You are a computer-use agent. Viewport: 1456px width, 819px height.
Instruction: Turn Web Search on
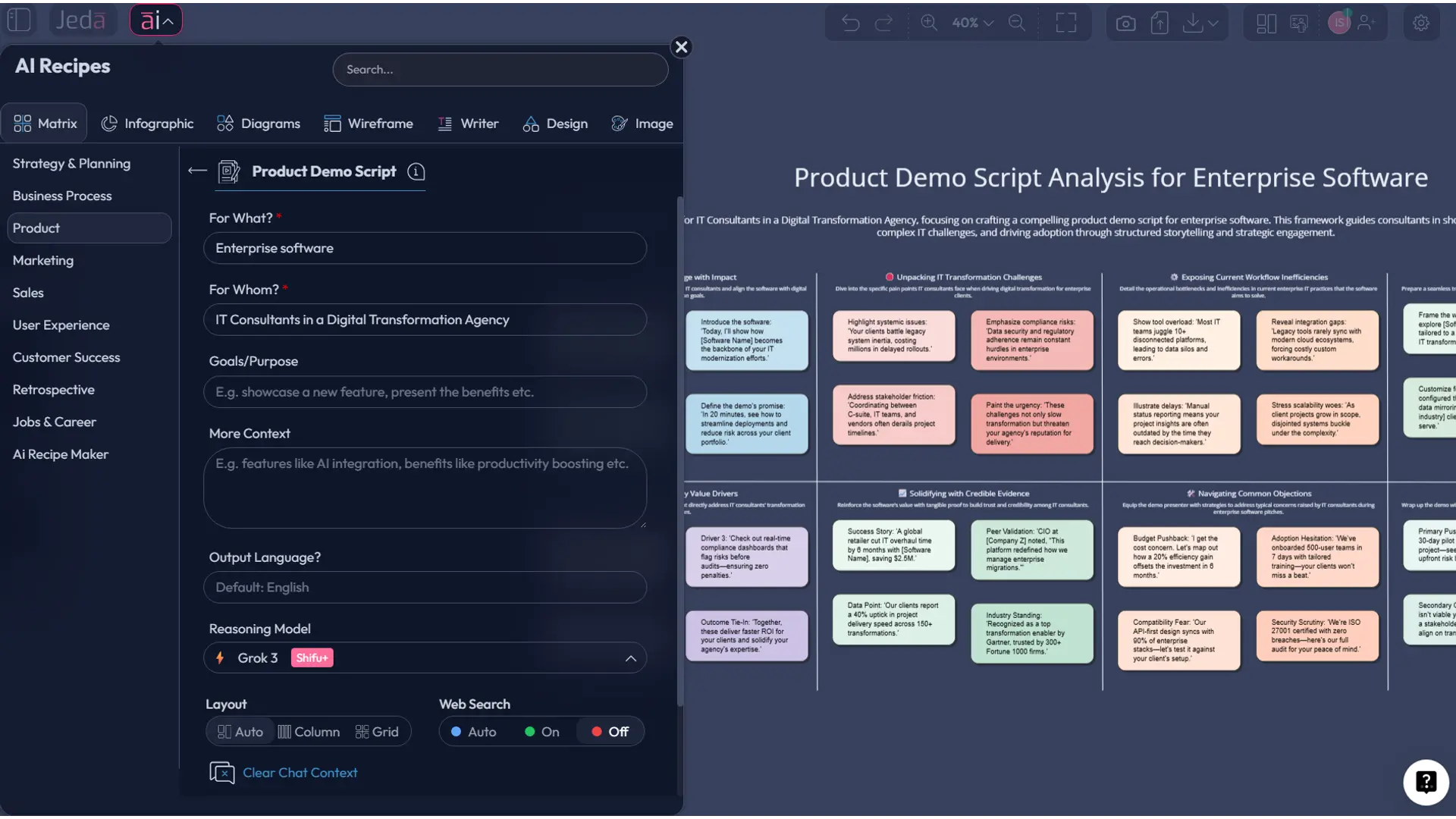point(541,731)
